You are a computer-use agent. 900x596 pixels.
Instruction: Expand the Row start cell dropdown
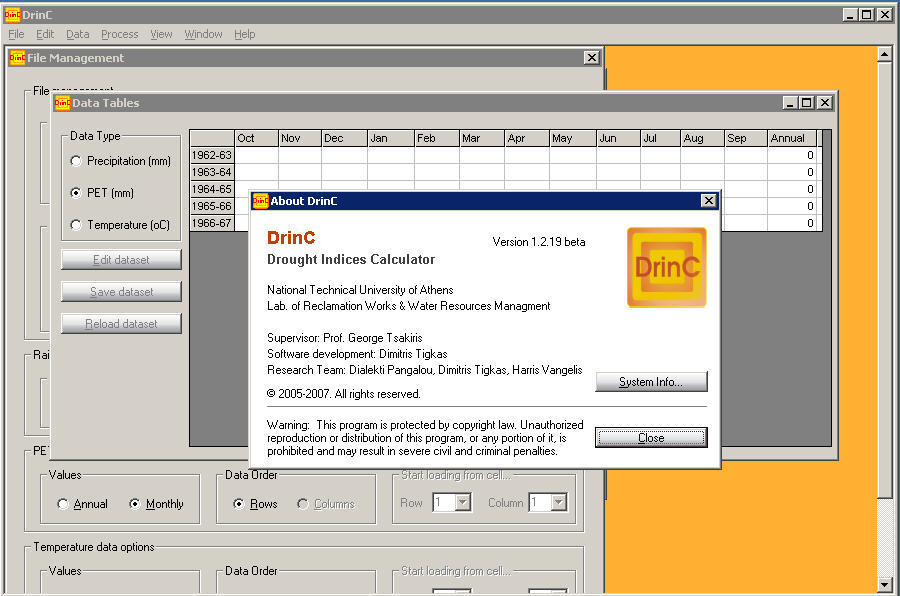click(462, 503)
